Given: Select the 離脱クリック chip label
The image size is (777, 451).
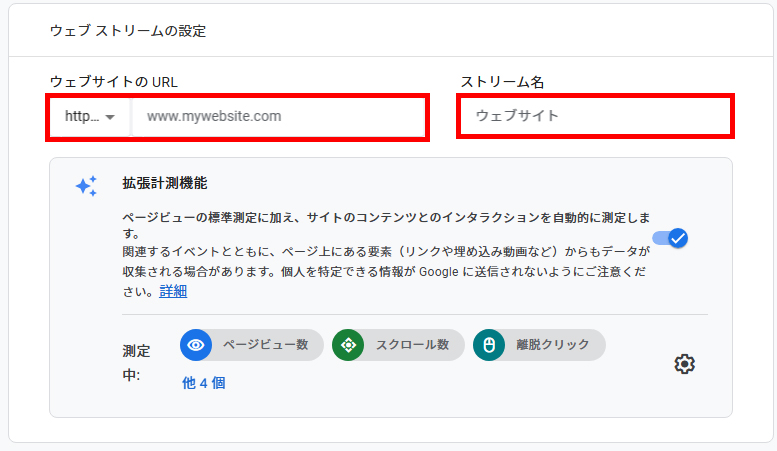Looking at the screenshot, I should click(x=553, y=344).
